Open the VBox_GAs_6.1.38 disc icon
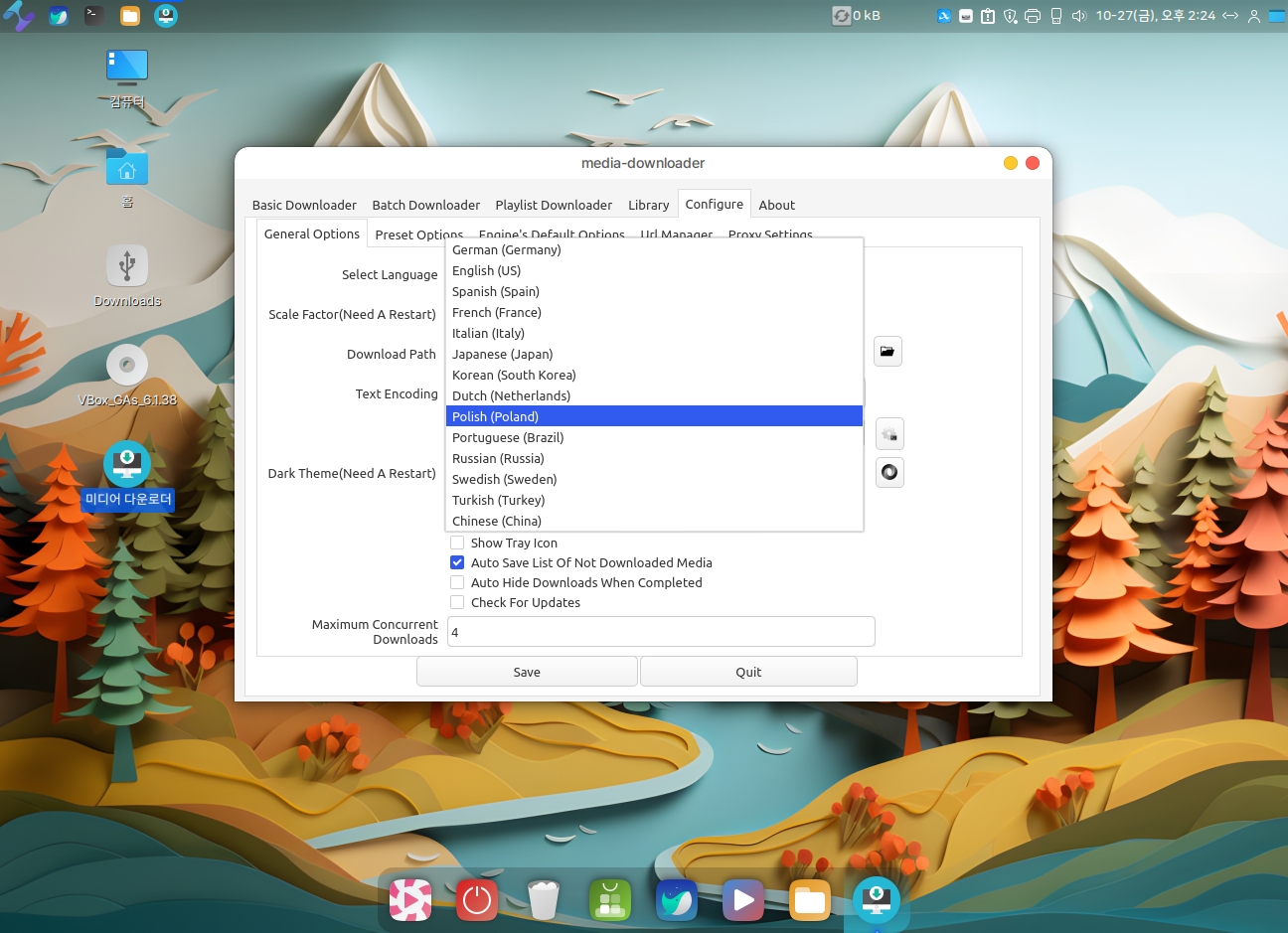 click(127, 366)
